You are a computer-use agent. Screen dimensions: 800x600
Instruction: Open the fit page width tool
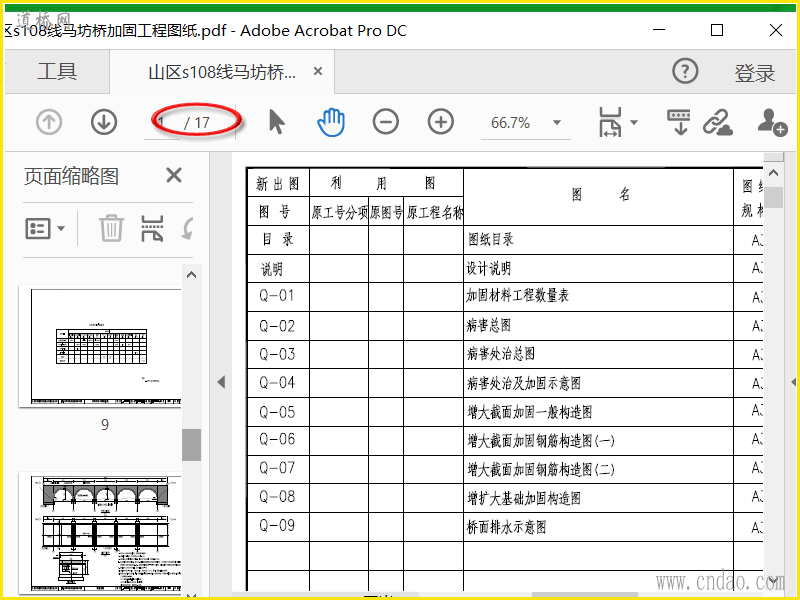pyautogui.click(x=610, y=122)
